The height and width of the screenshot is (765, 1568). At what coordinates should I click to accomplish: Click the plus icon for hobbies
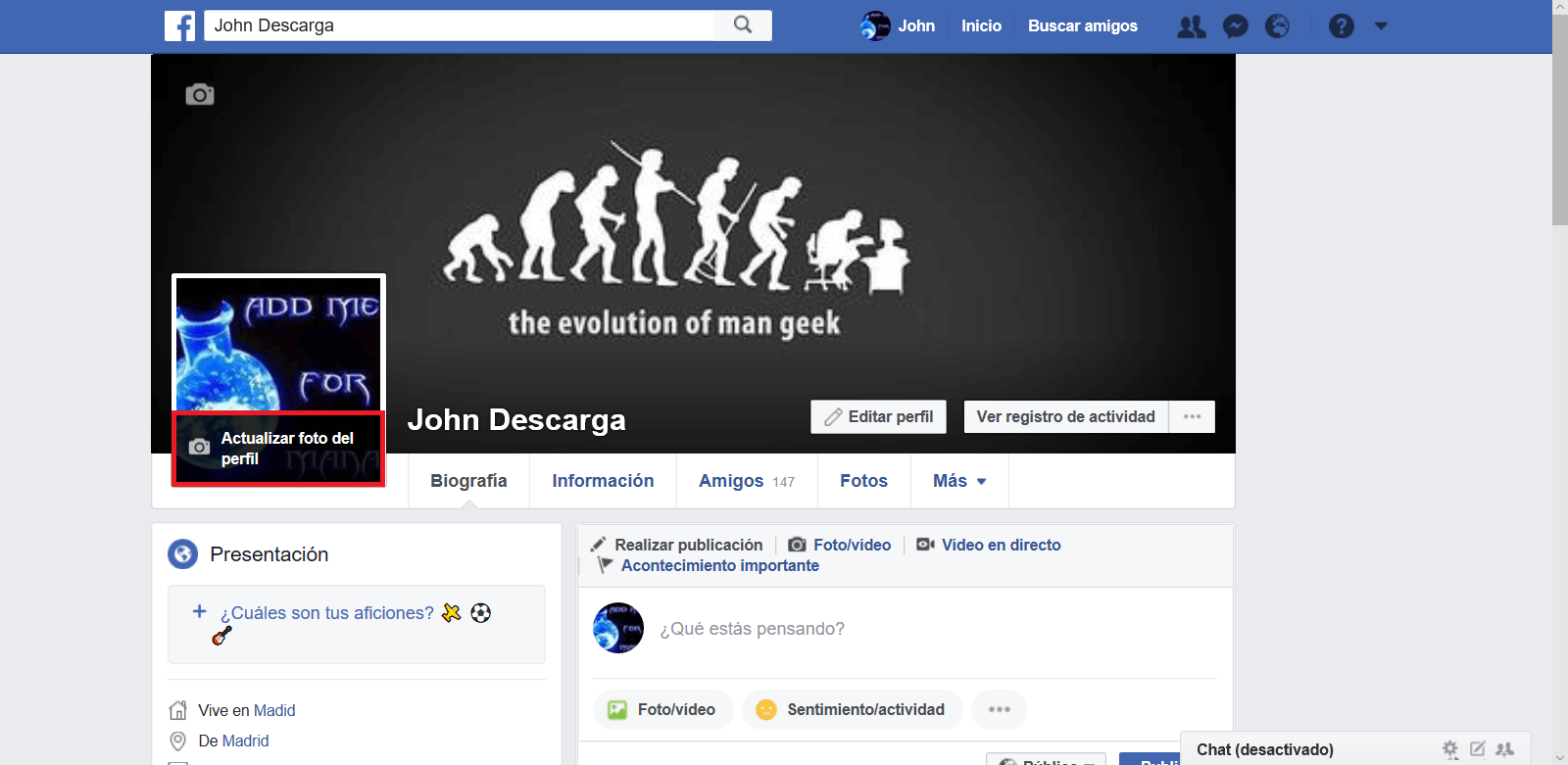click(x=199, y=611)
